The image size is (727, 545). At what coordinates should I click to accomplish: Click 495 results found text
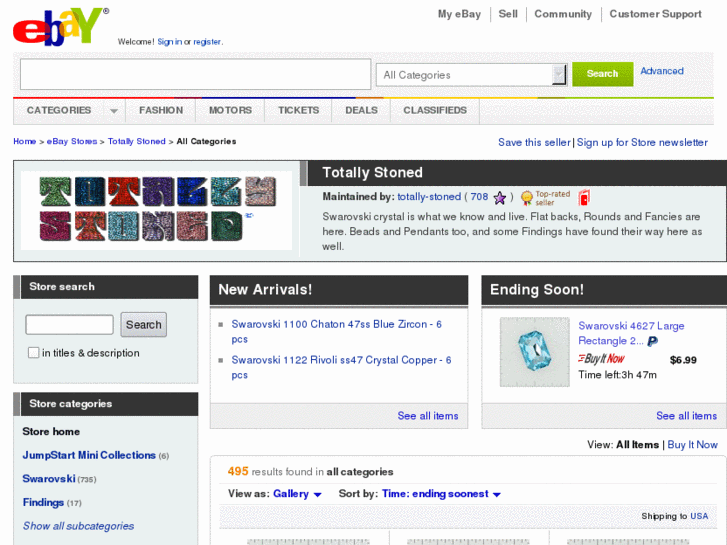[310, 472]
